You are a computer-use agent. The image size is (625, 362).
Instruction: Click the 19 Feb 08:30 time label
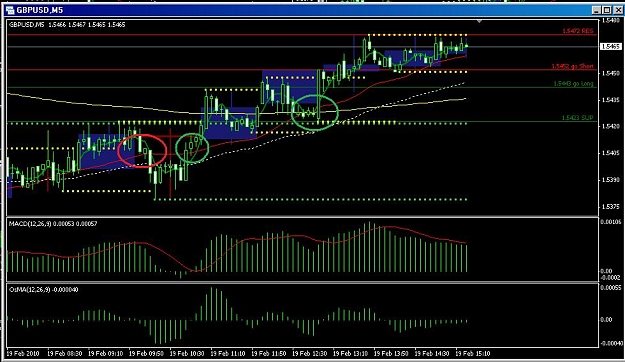click(65, 353)
